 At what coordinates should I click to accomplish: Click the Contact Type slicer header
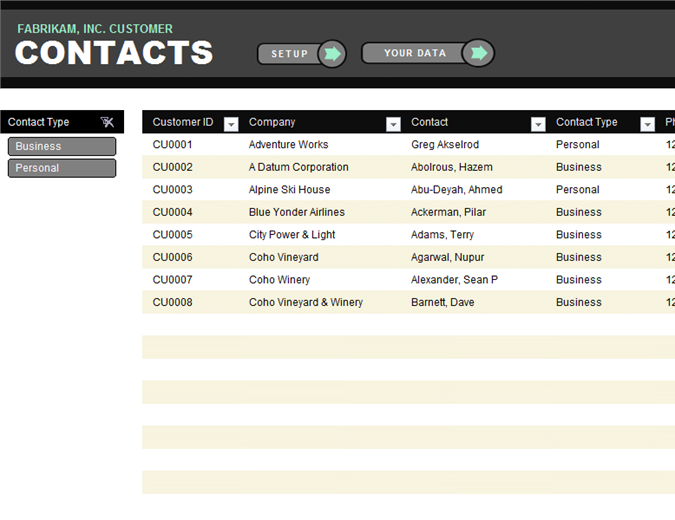(x=40, y=122)
